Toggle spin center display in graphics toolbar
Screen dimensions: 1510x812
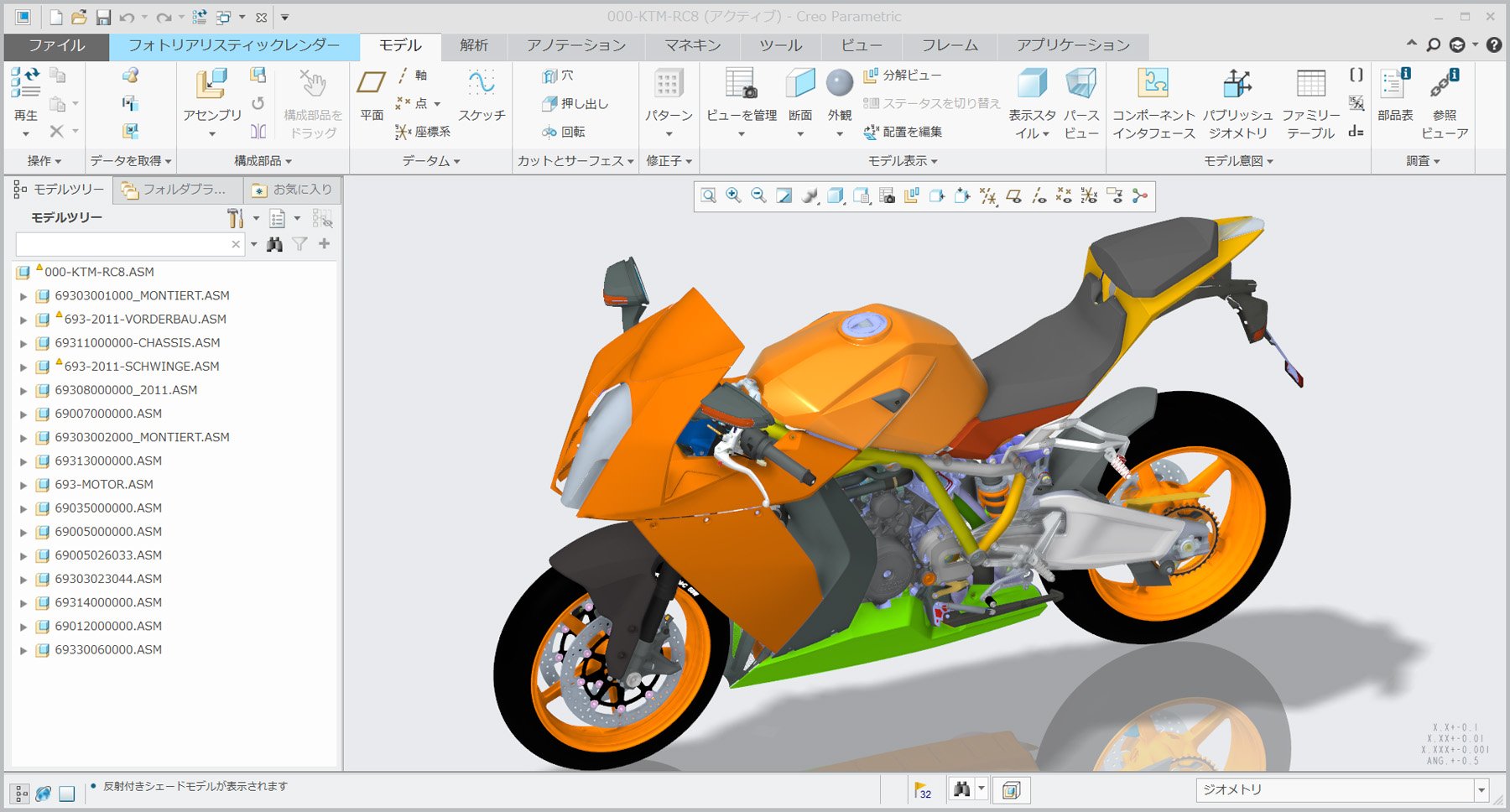coord(1139,196)
